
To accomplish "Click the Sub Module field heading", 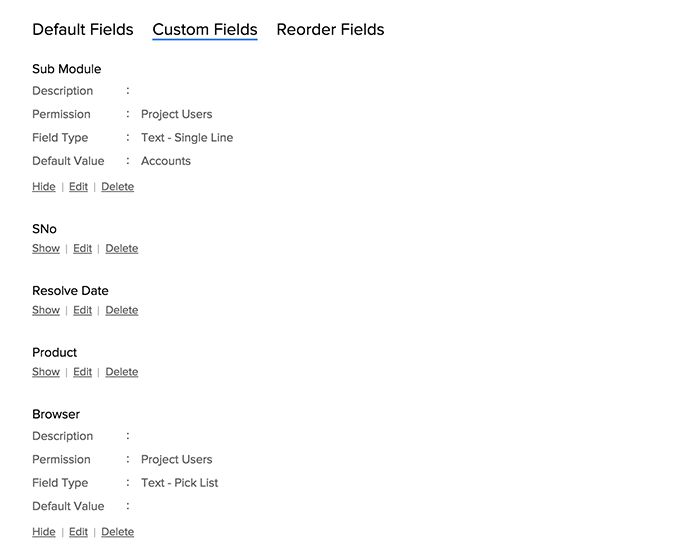I will tap(66, 69).
